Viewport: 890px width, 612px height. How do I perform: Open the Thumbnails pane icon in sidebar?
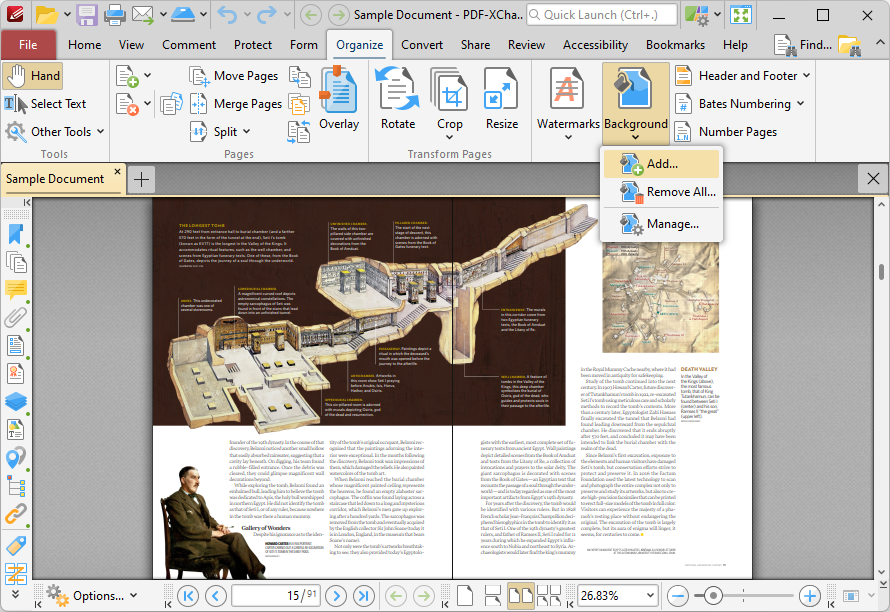pos(16,262)
